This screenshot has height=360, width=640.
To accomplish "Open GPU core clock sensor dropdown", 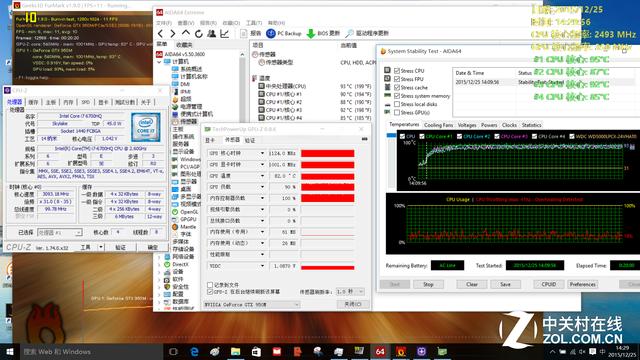I will [x=262, y=153].
